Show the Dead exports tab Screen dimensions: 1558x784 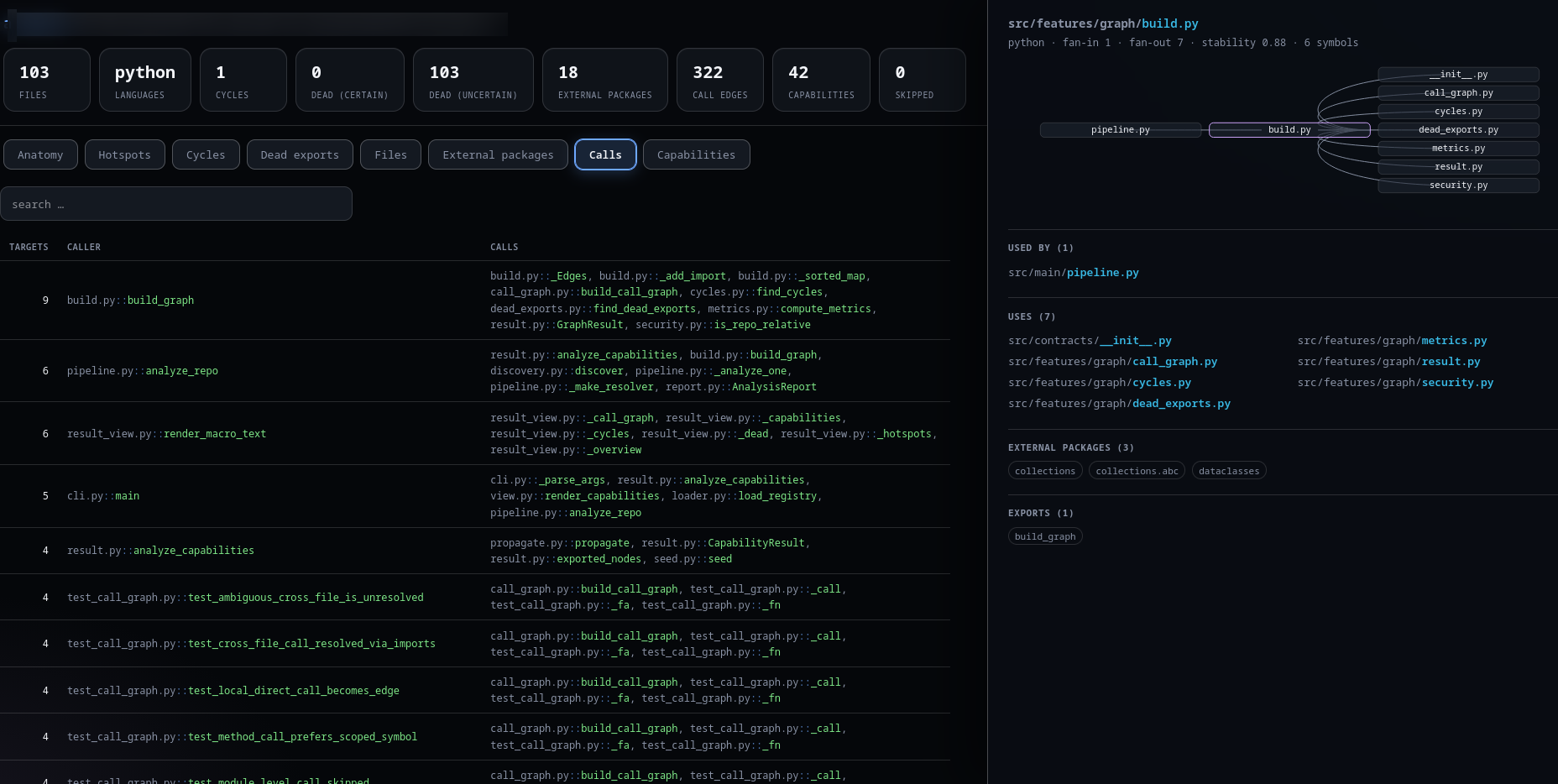(300, 154)
